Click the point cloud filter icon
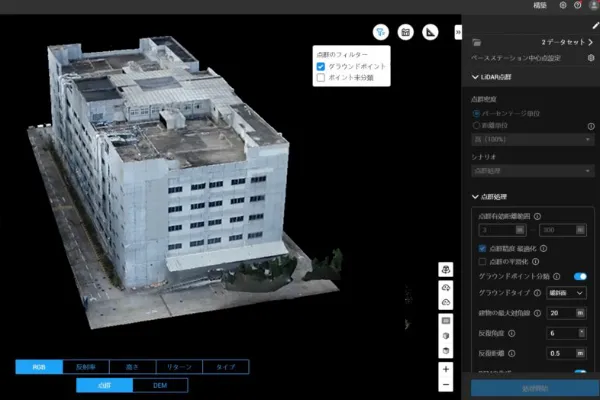 coord(381,32)
